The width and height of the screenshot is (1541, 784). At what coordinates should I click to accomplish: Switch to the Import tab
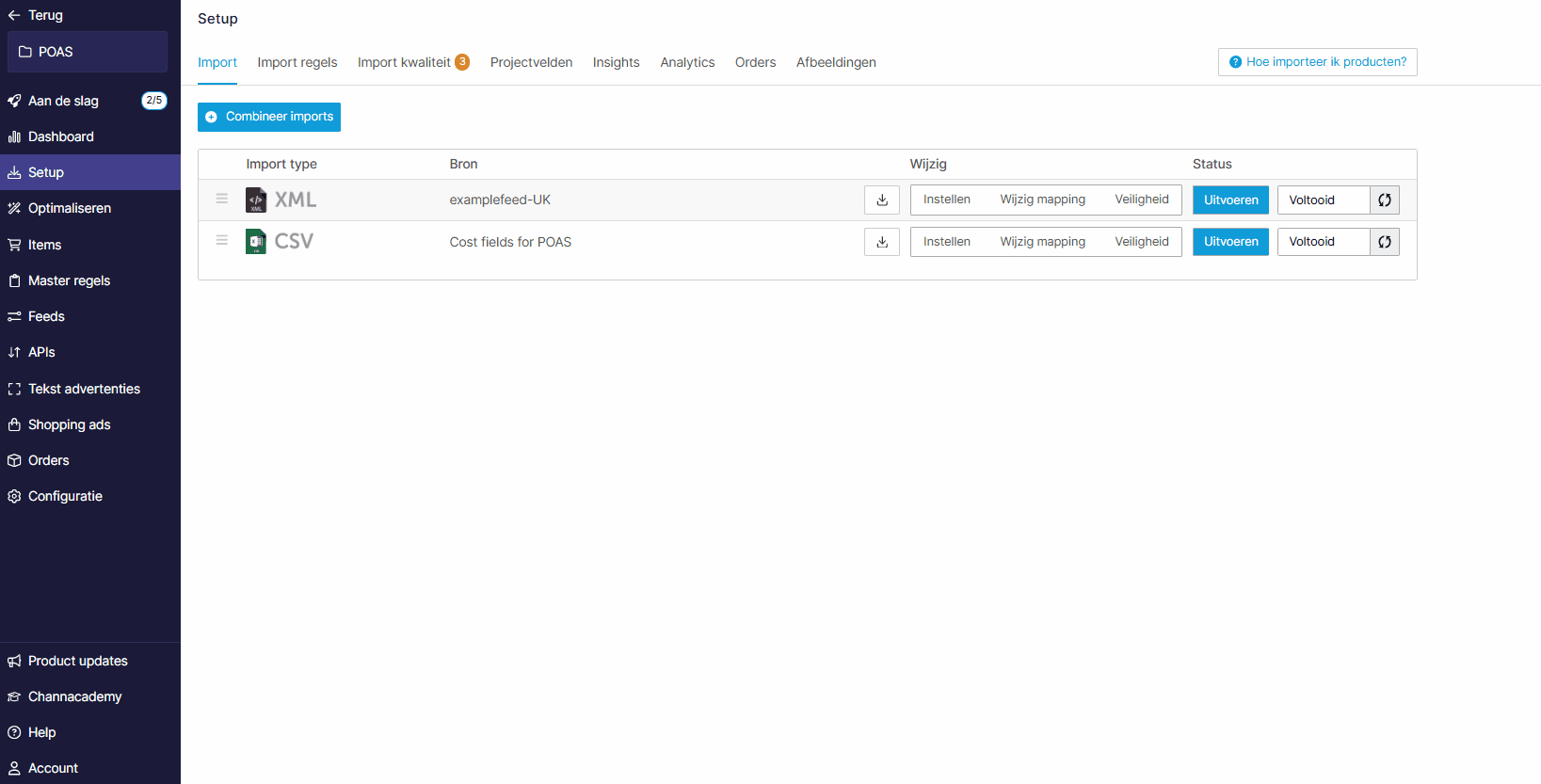pyautogui.click(x=217, y=62)
